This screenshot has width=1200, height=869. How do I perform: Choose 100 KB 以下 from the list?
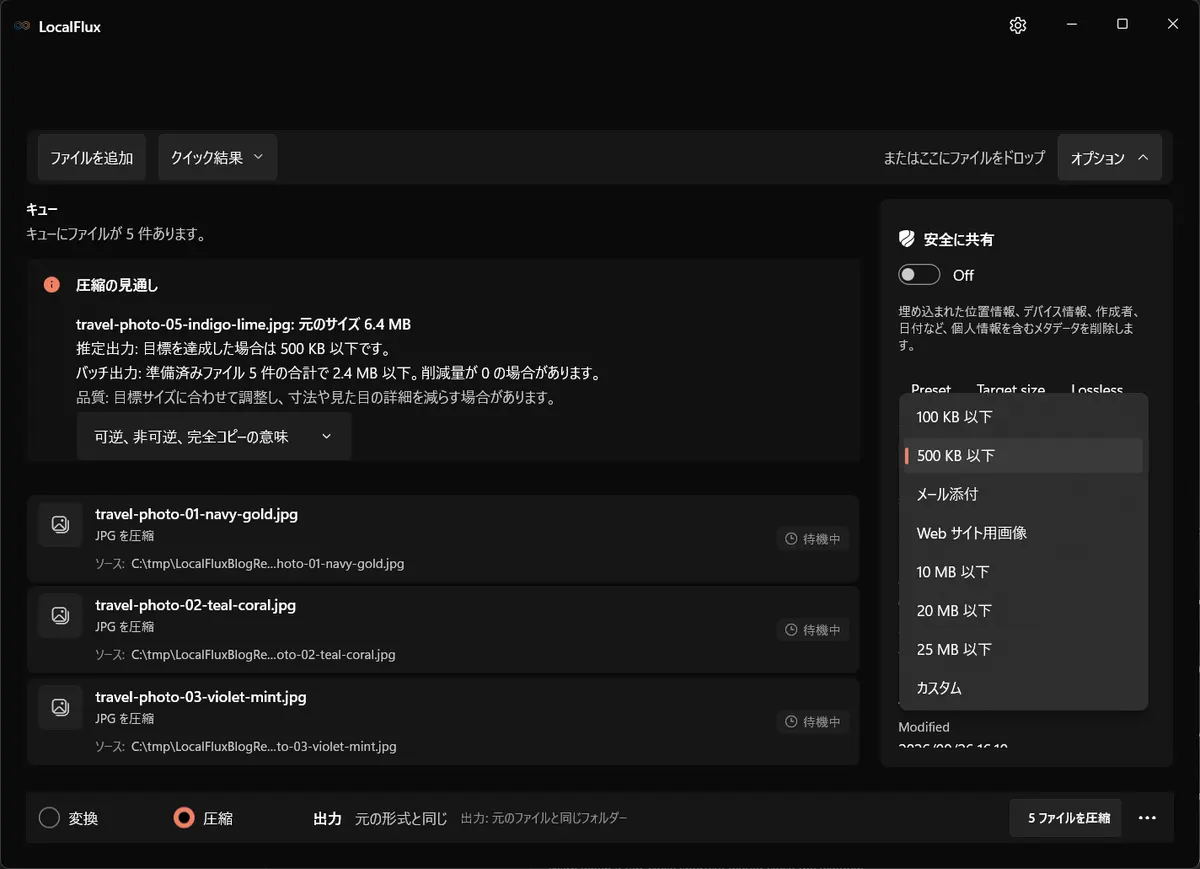(x=1023, y=417)
